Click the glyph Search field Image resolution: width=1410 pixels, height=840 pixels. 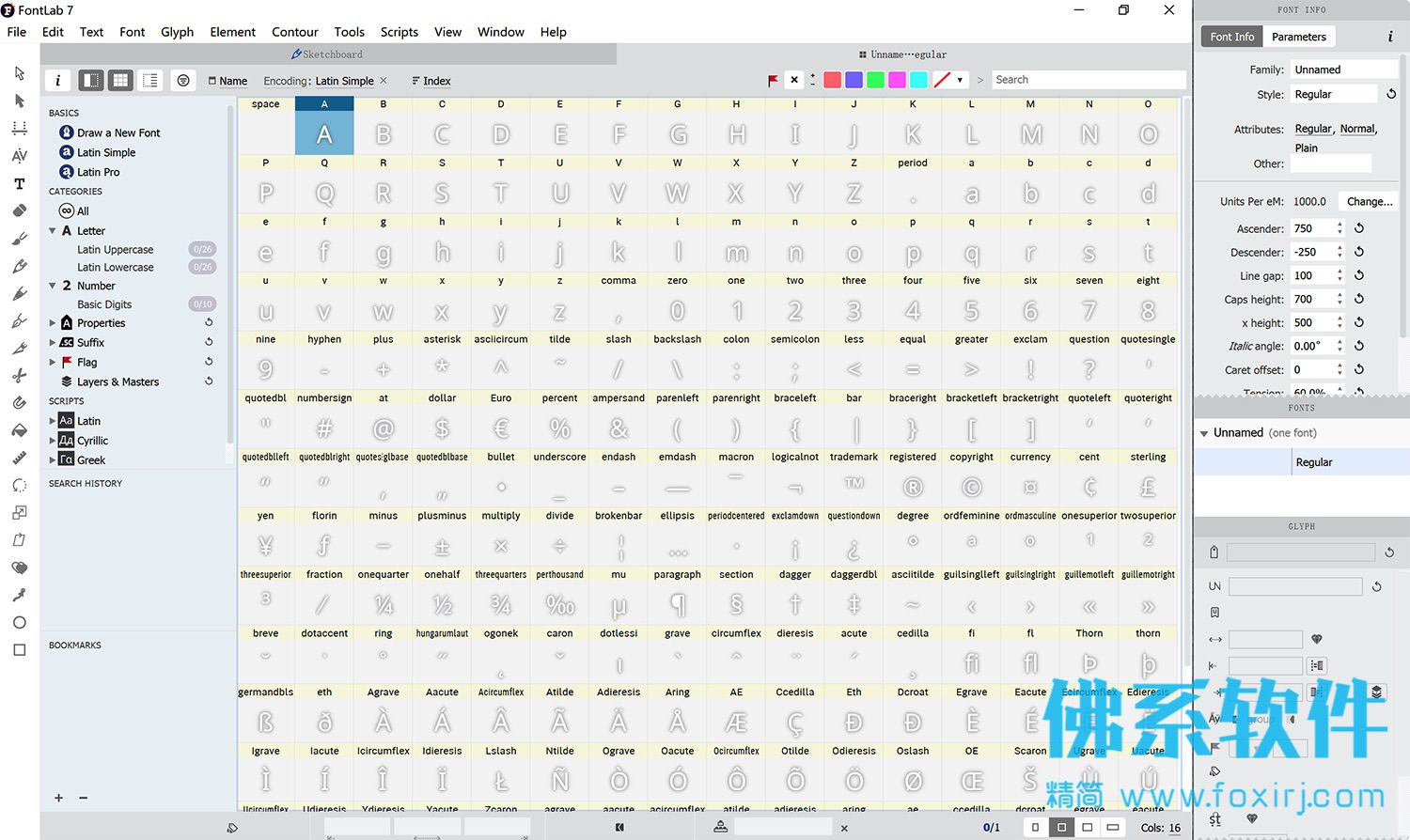click(x=1089, y=80)
